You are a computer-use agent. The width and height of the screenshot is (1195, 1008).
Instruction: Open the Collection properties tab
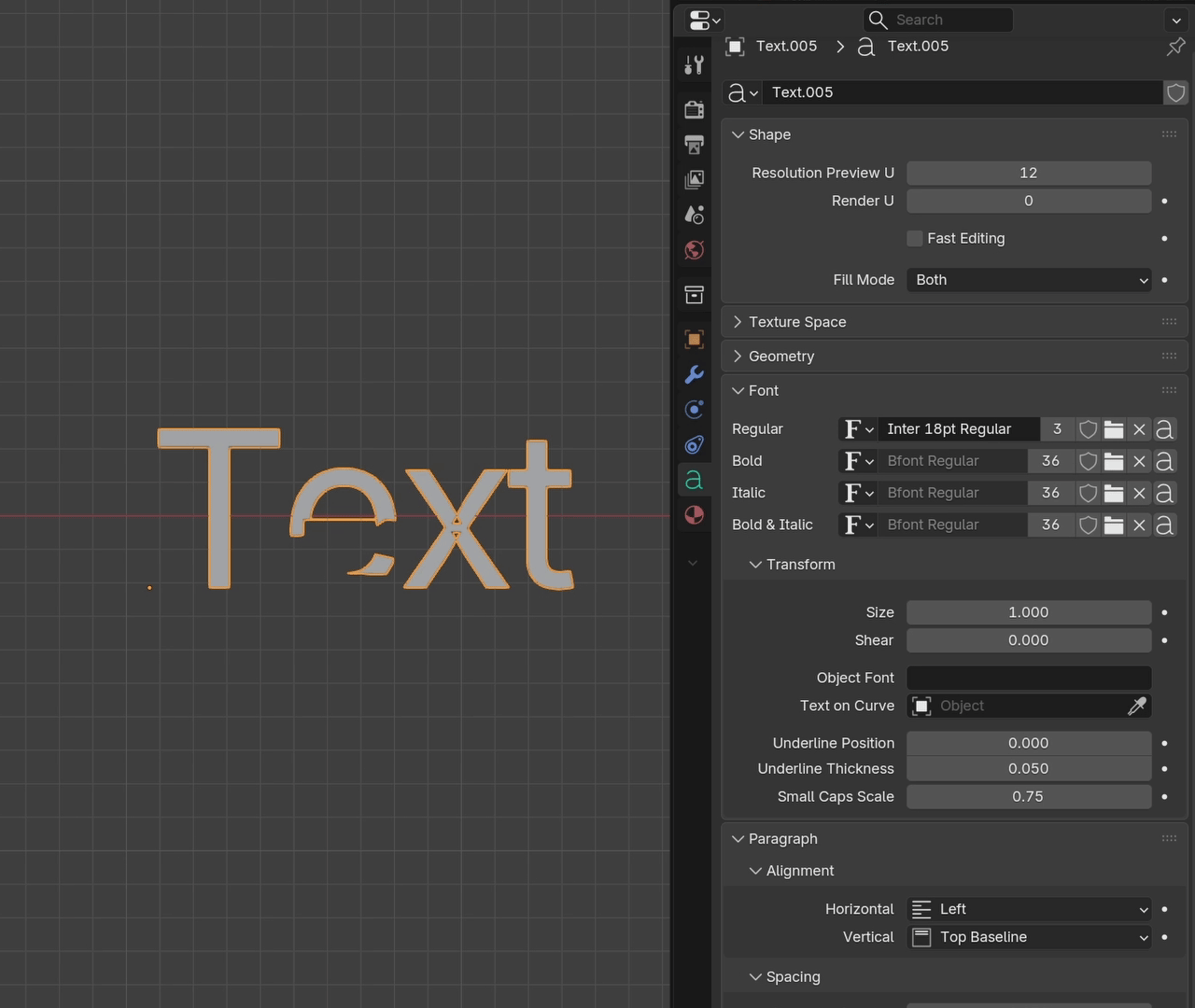pyautogui.click(x=694, y=295)
